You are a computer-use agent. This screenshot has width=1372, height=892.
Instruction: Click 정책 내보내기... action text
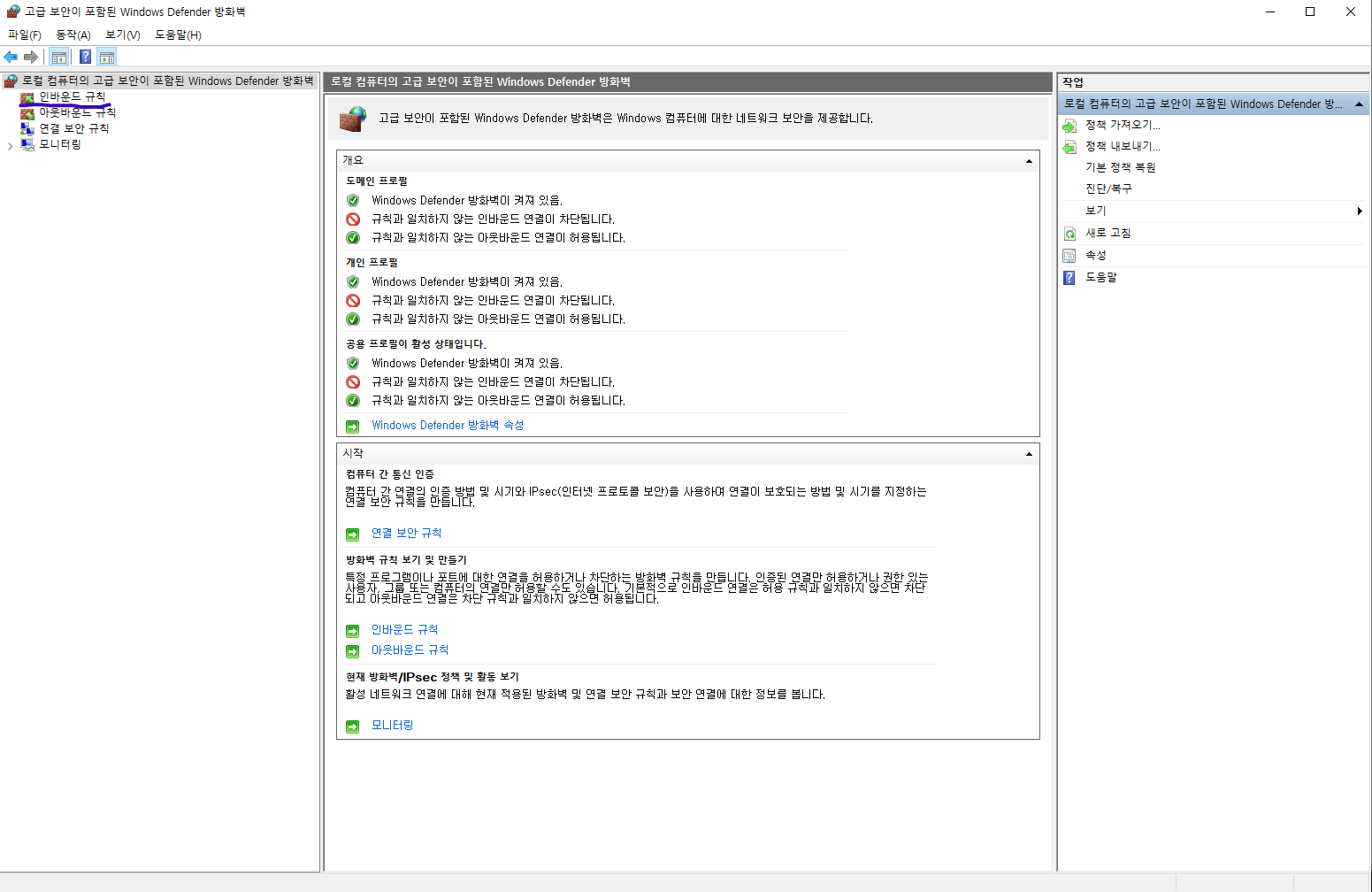click(1123, 147)
